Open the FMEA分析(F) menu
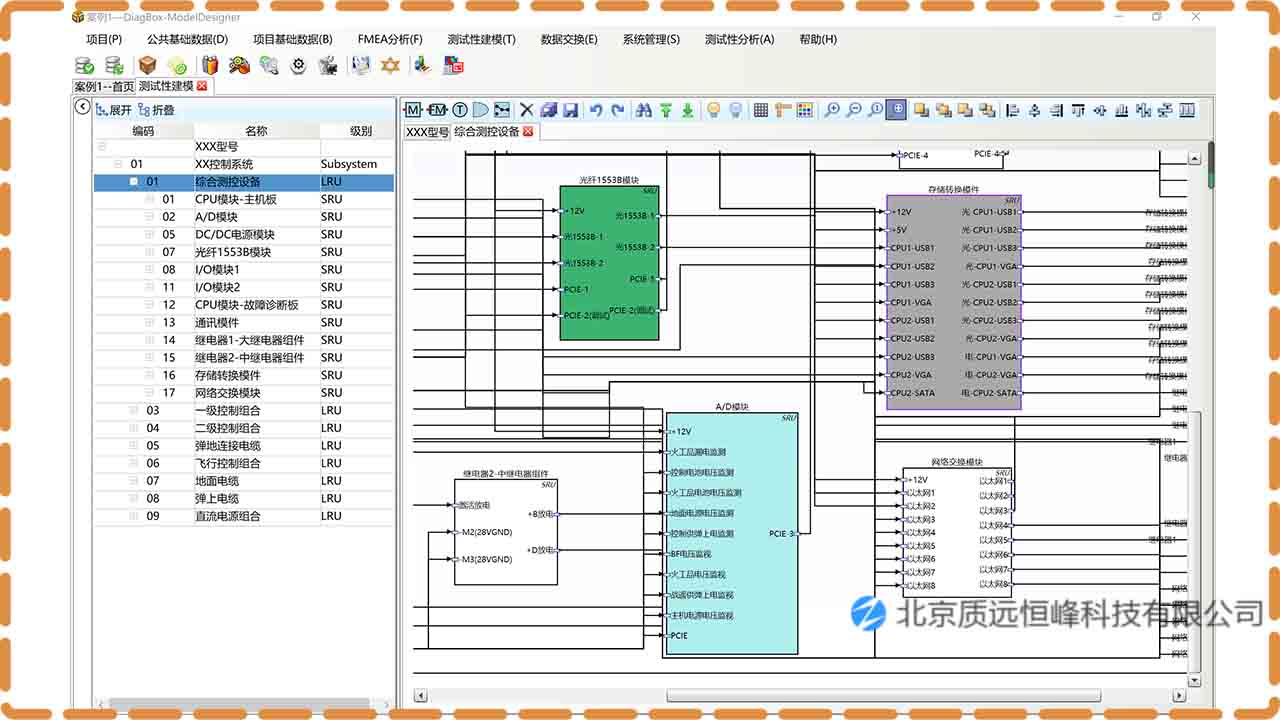Screen dimensions: 1280x720 coord(390,40)
